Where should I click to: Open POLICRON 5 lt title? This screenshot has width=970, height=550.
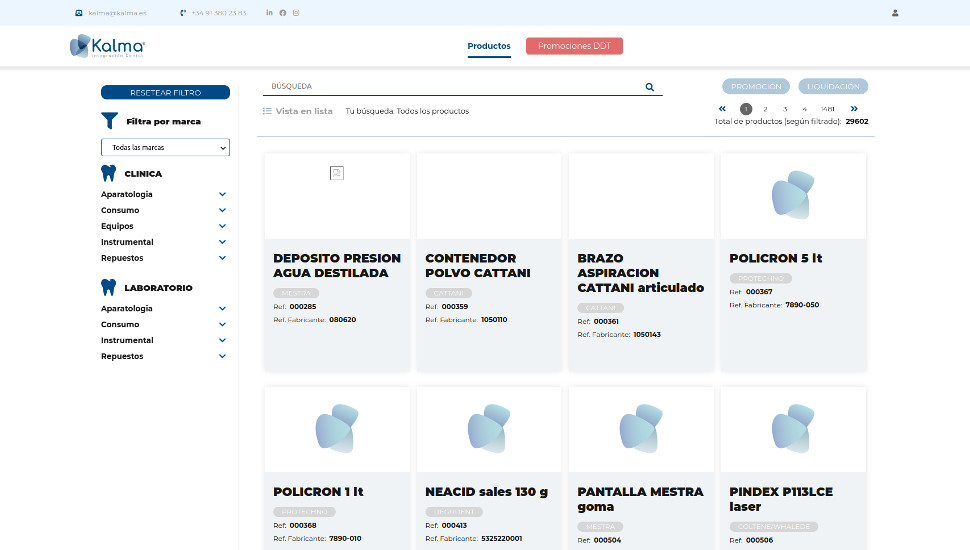pyautogui.click(x=776, y=258)
